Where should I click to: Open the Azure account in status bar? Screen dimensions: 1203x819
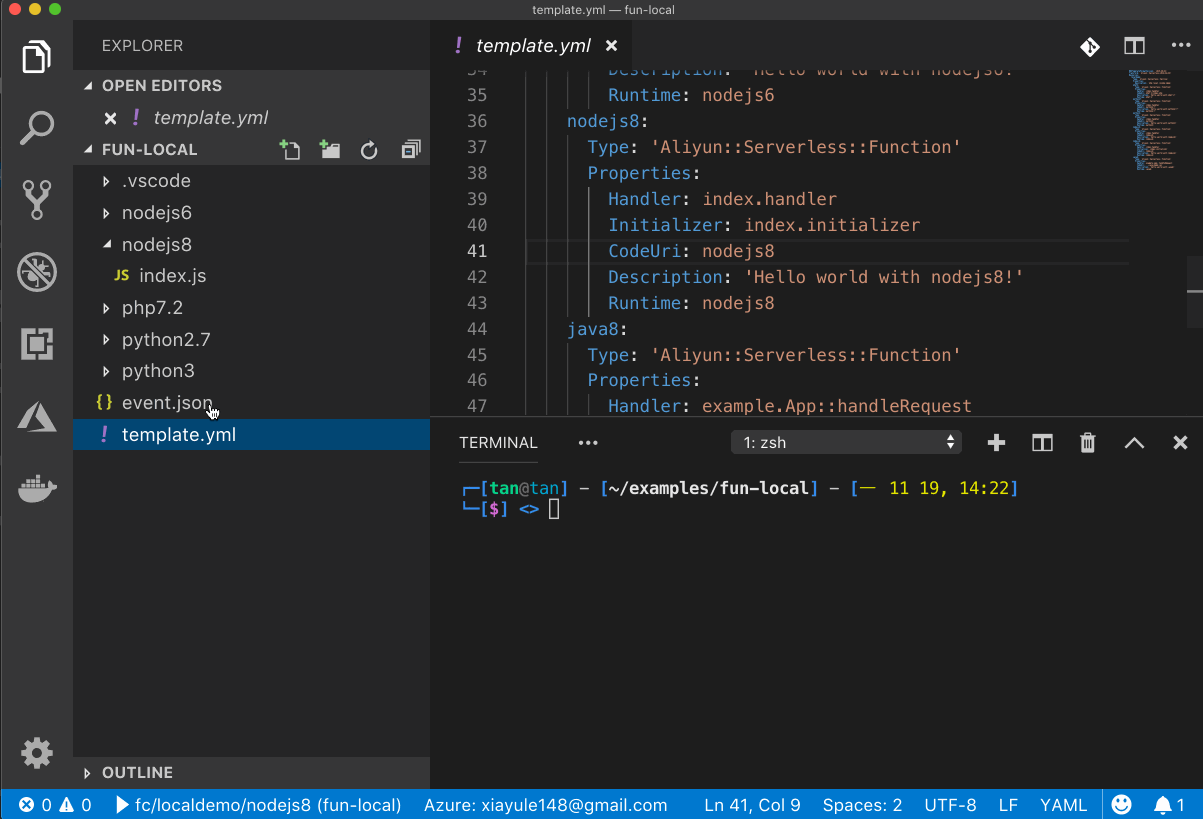pos(546,805)
